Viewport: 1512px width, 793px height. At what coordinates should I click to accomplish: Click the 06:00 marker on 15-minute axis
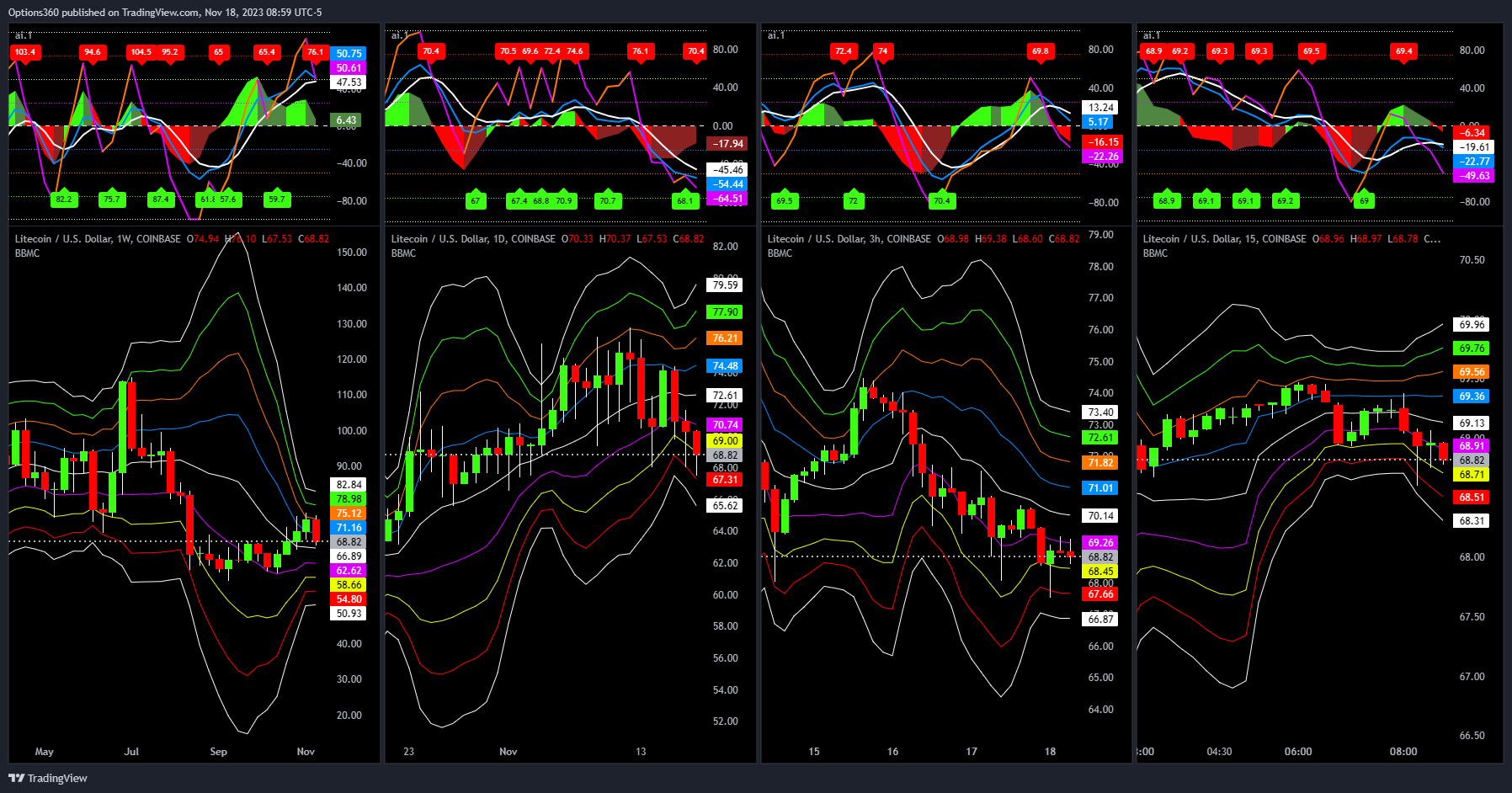pos(1298,752)
